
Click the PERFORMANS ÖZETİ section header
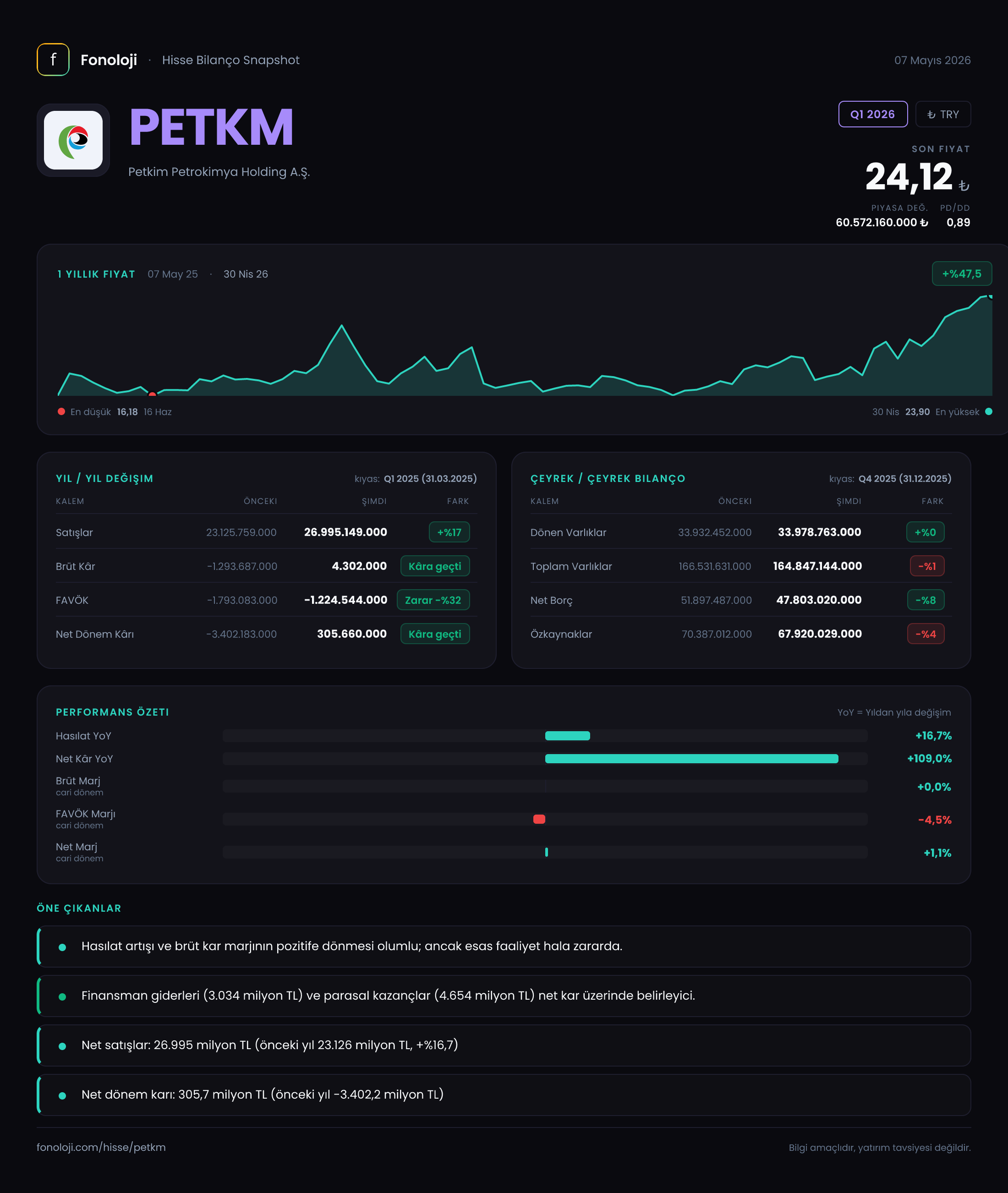tap(112, 712)
